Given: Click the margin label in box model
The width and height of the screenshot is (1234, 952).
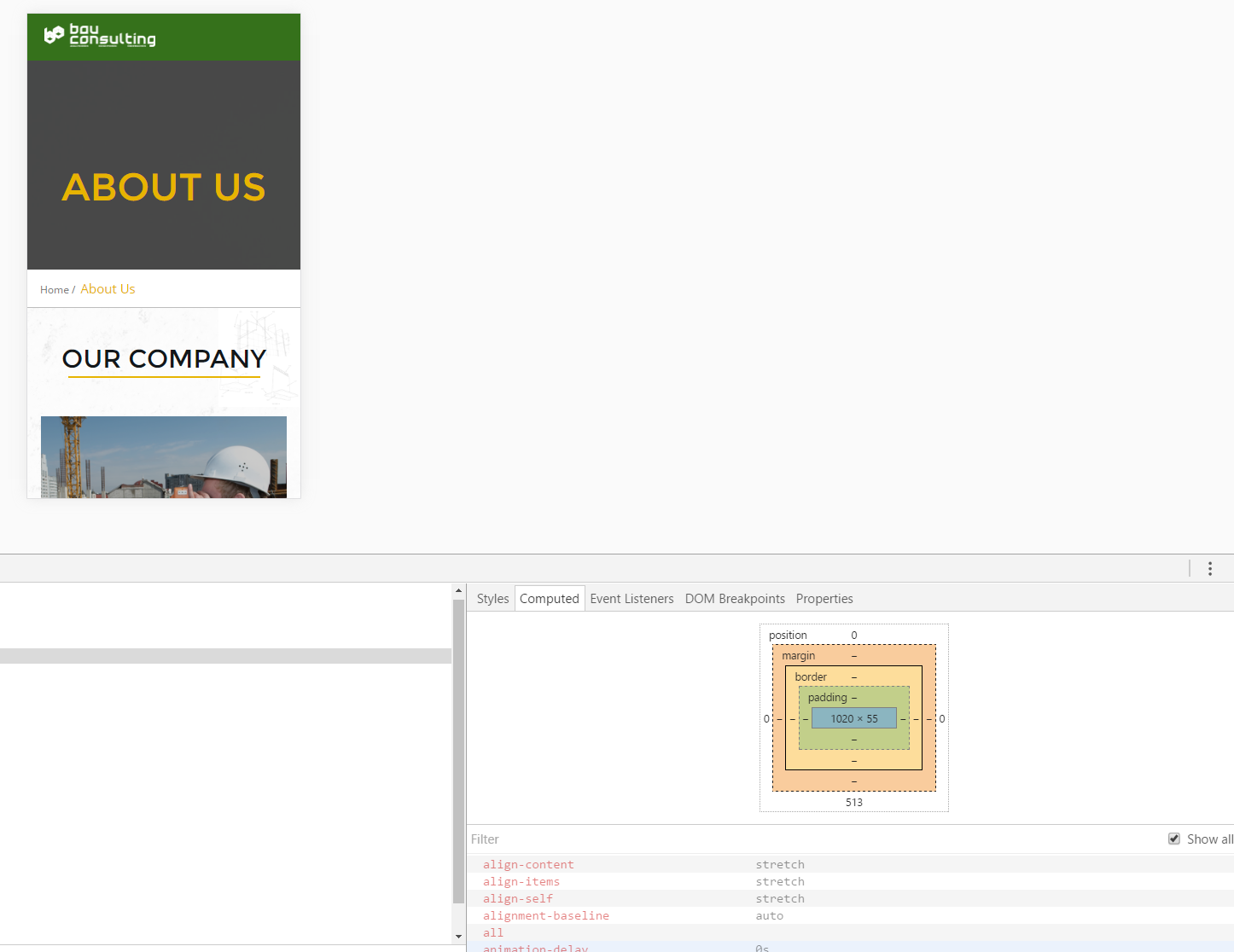Looking at the screenshot, I should (x=799, y=656).
